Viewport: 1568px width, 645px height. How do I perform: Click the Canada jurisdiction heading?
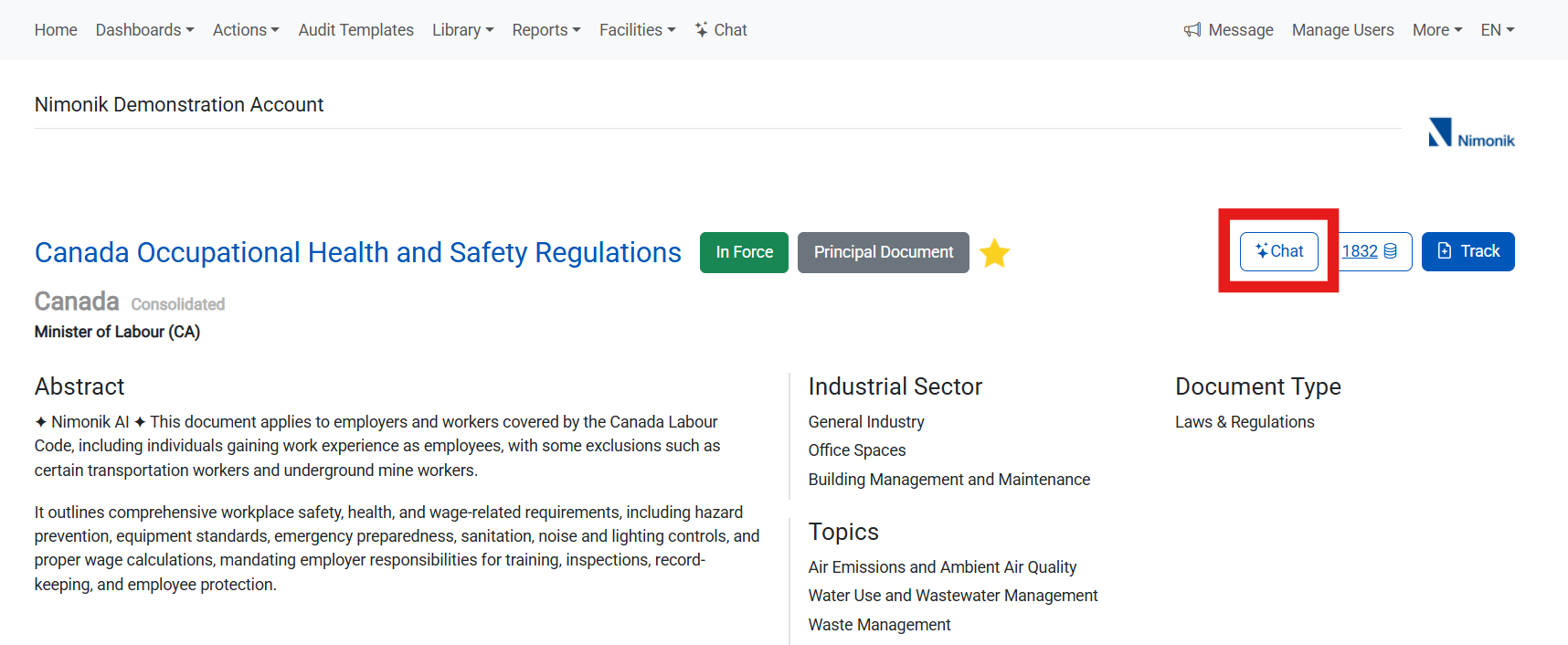pos(77,301)
